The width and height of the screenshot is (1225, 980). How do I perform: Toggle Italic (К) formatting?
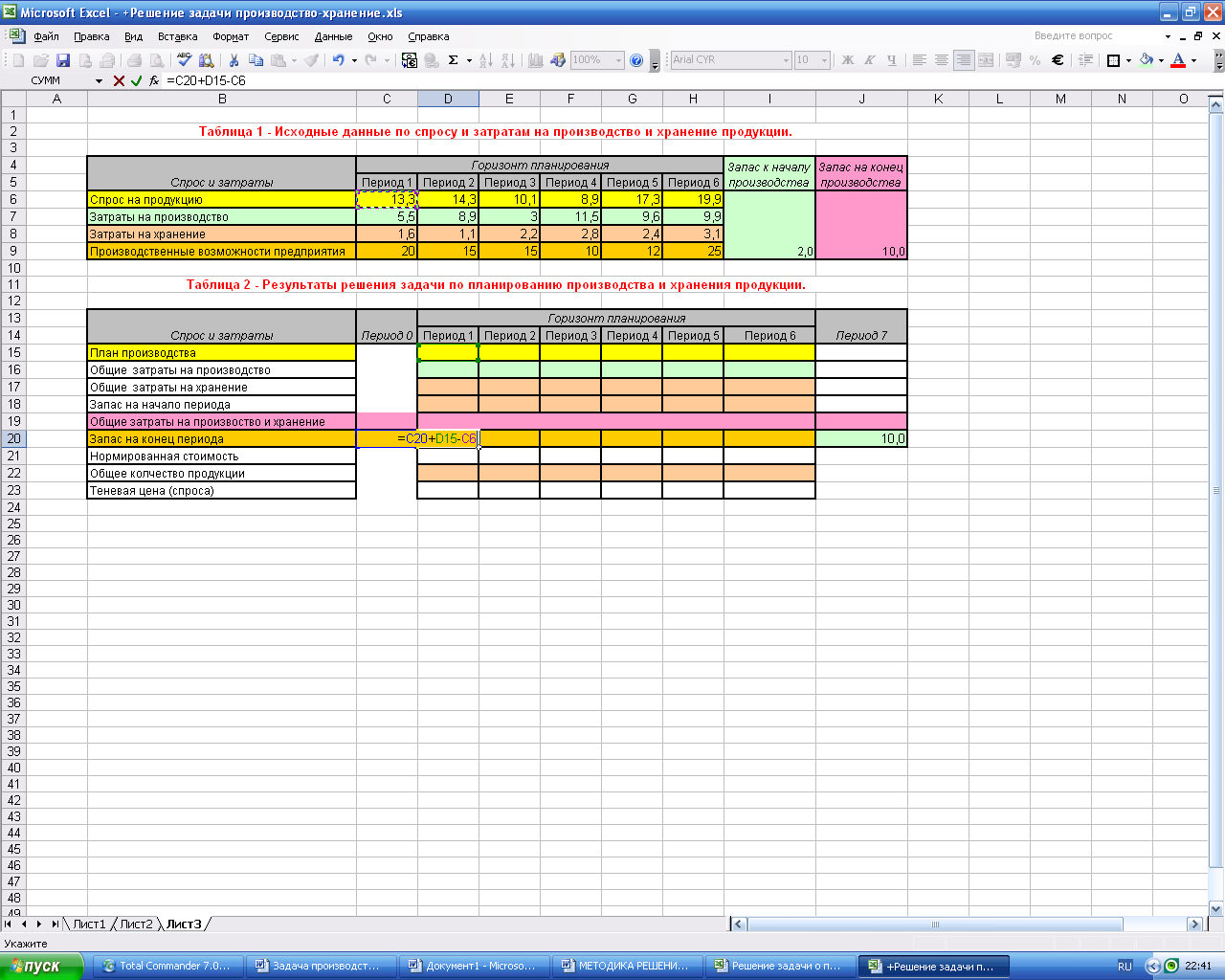pyautogui.click(x=870, y=60)
